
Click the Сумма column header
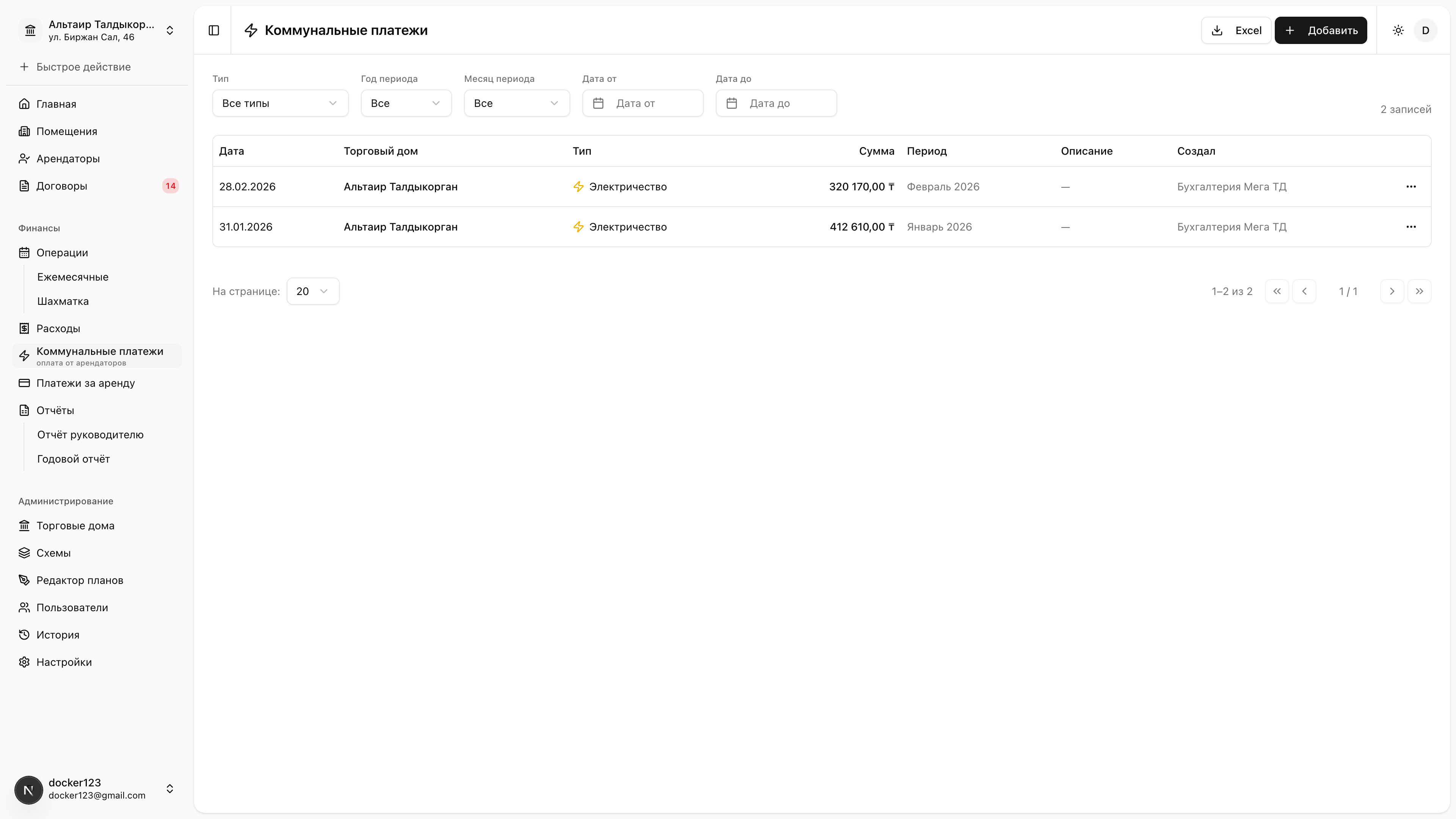876,151
